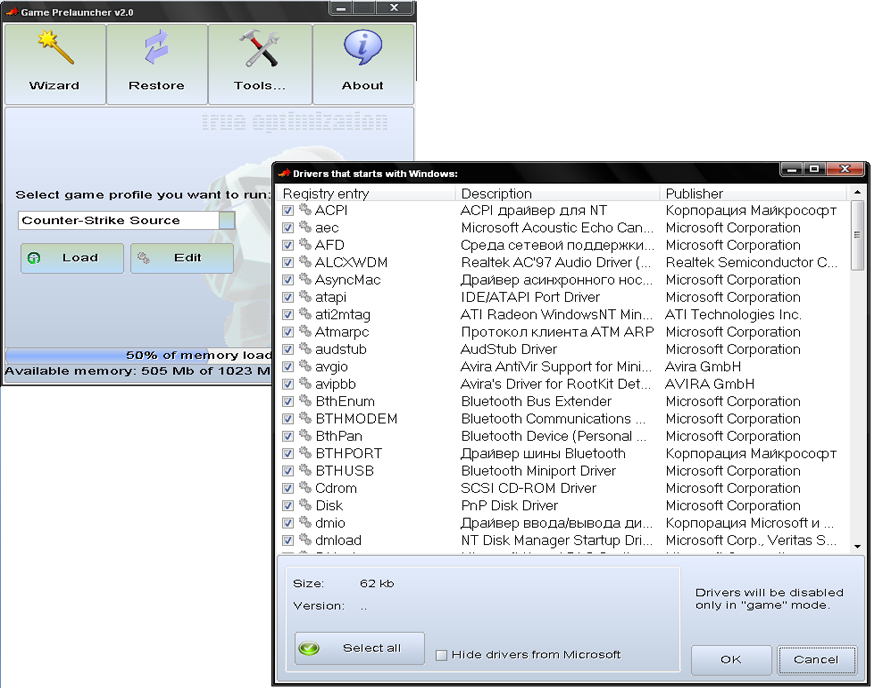Screen dimensions: 873x690
Task: Uncheck the dmio driver checkbox
Action: [288, 523]
